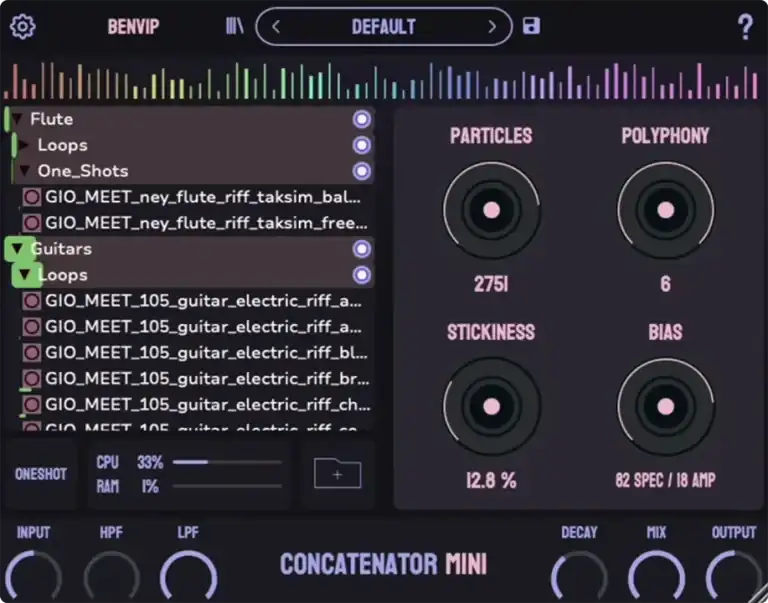Click the ONESHOT mode button

pyautogui.click(x=41, y=474)
